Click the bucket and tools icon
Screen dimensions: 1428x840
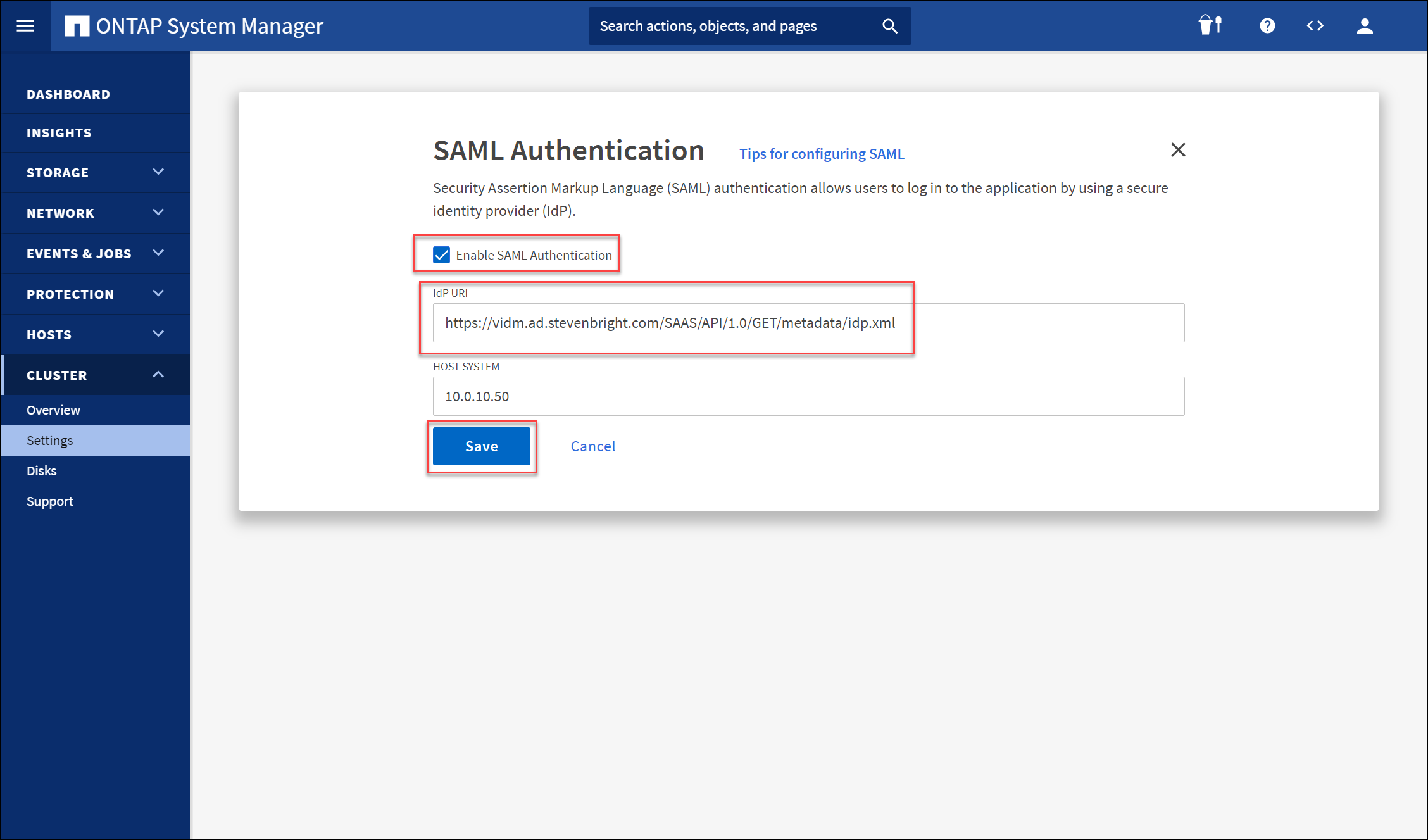1210,26
